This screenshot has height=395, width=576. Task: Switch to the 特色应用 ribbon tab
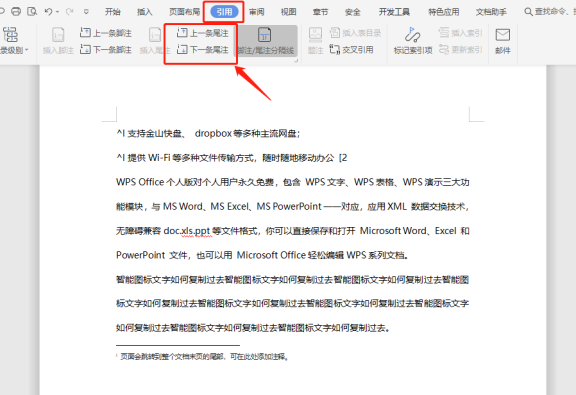click(443, 12)
